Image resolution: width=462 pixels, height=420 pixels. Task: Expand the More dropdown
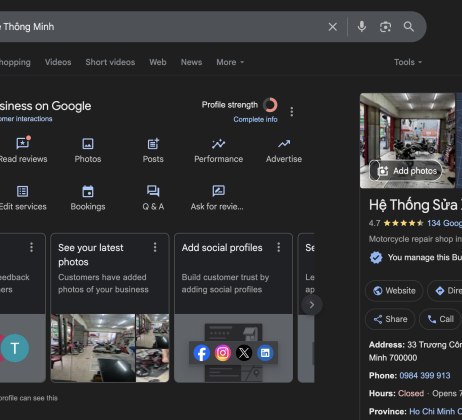[x=230, y=62]
